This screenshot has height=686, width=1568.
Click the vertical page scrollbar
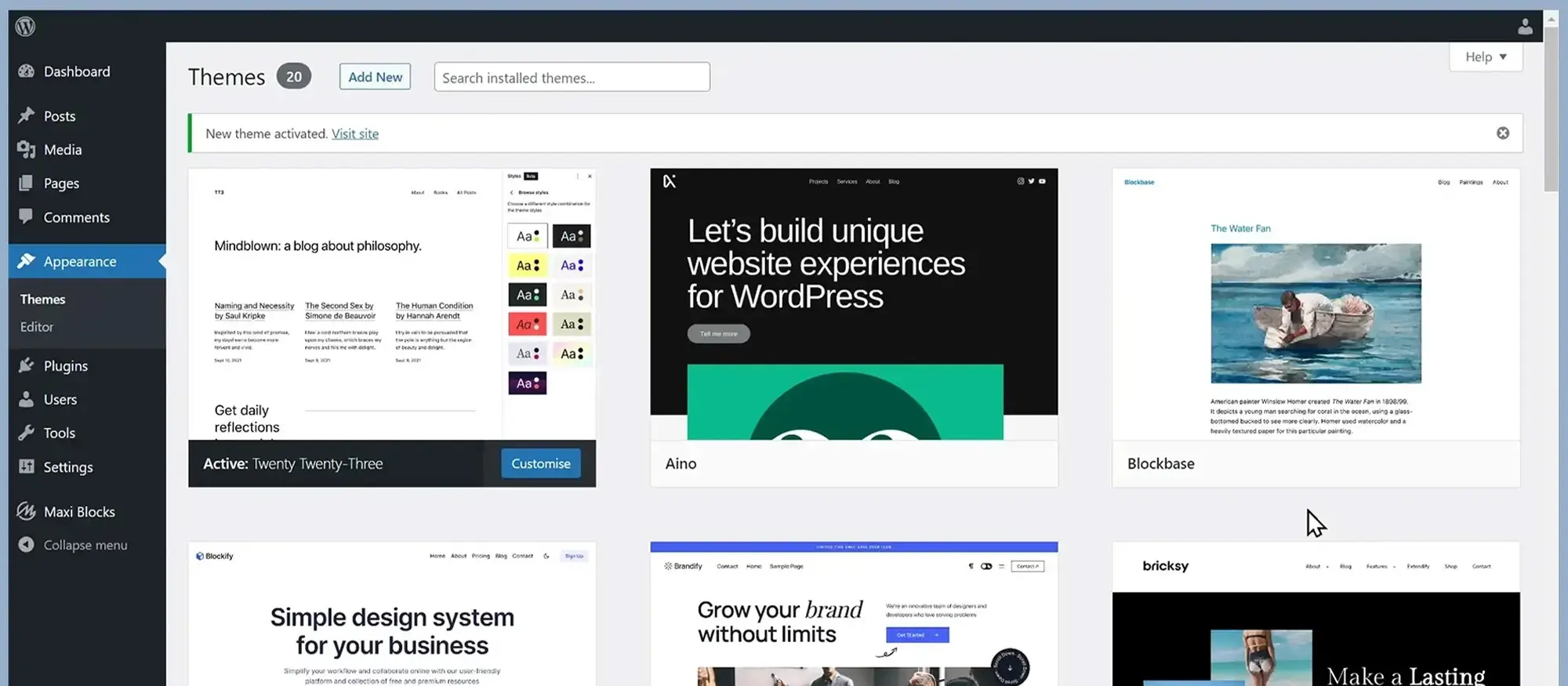tap(1551, 110)
